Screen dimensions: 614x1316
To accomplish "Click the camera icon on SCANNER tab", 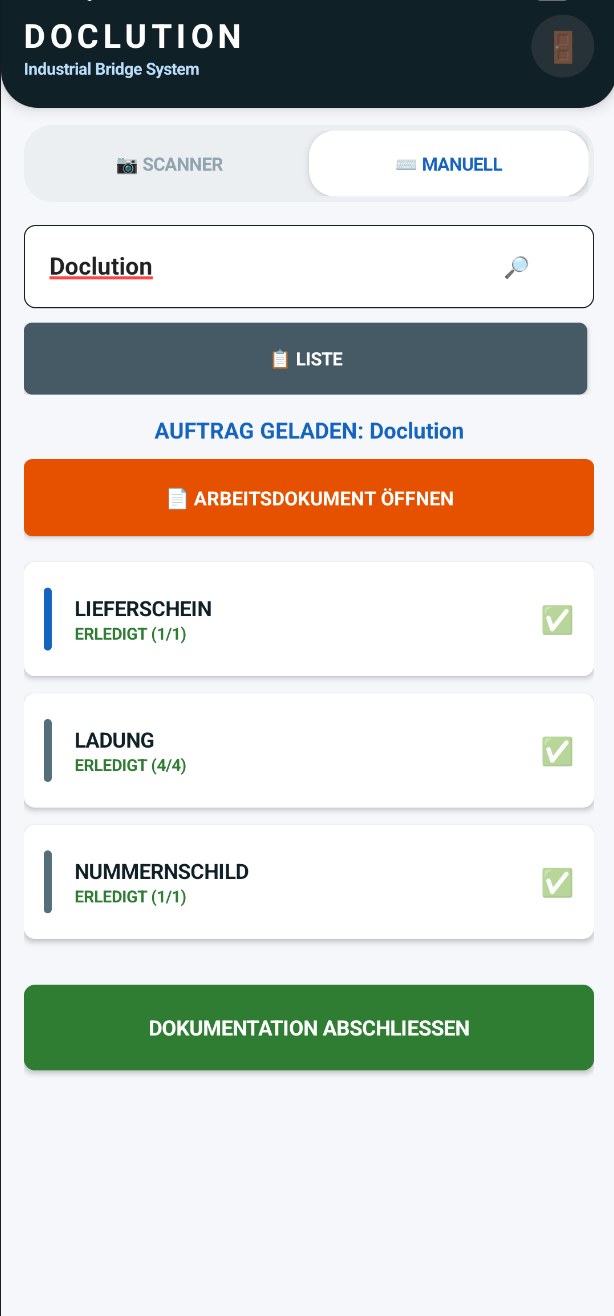I will pos(128,165).
